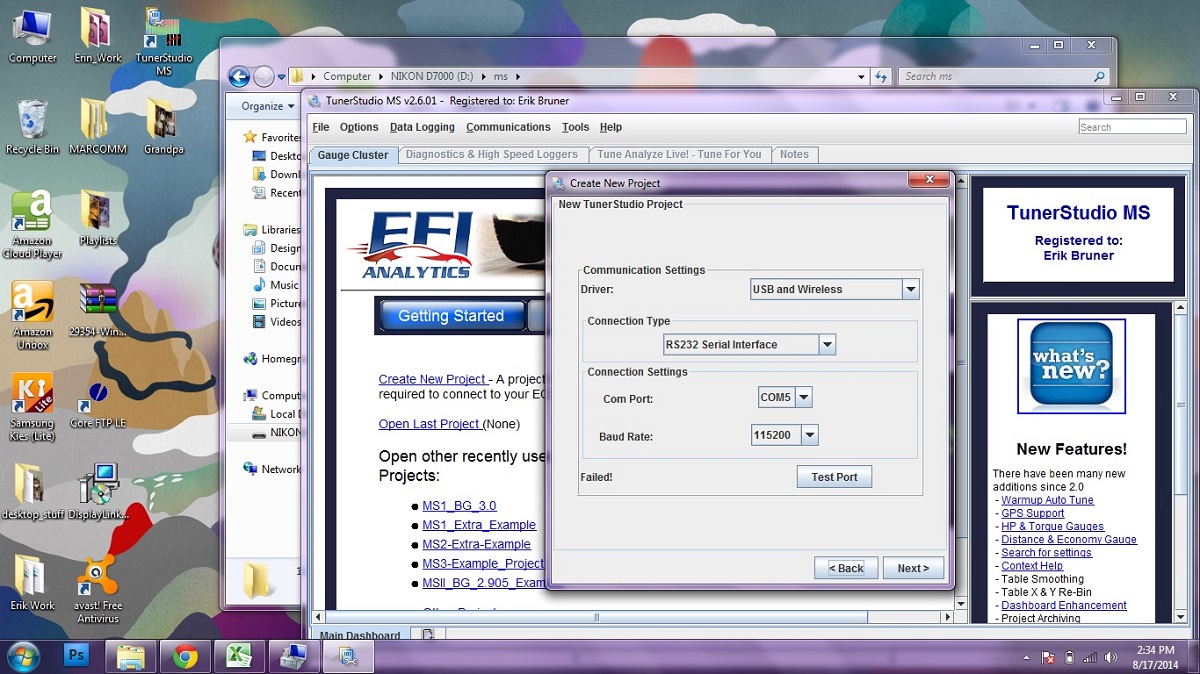Open the Organize dropdown in Explorer
Screen dimensions: 1200x674
268,105
